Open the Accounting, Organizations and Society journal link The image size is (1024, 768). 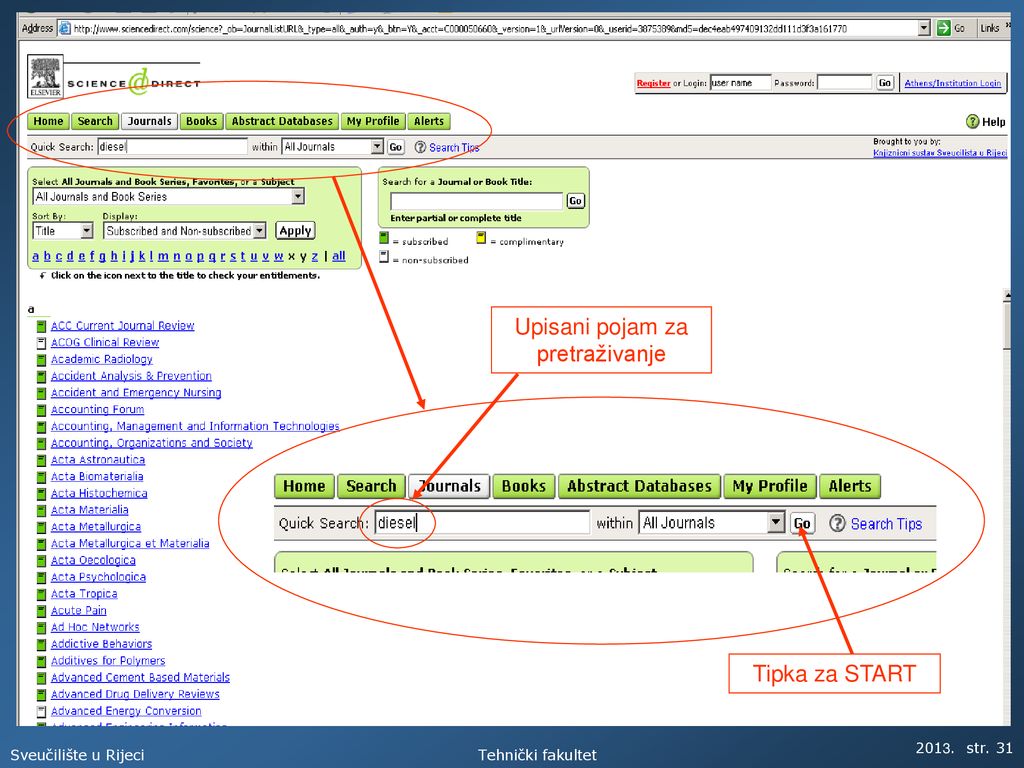pyautogui.click(x=152, y=443)
